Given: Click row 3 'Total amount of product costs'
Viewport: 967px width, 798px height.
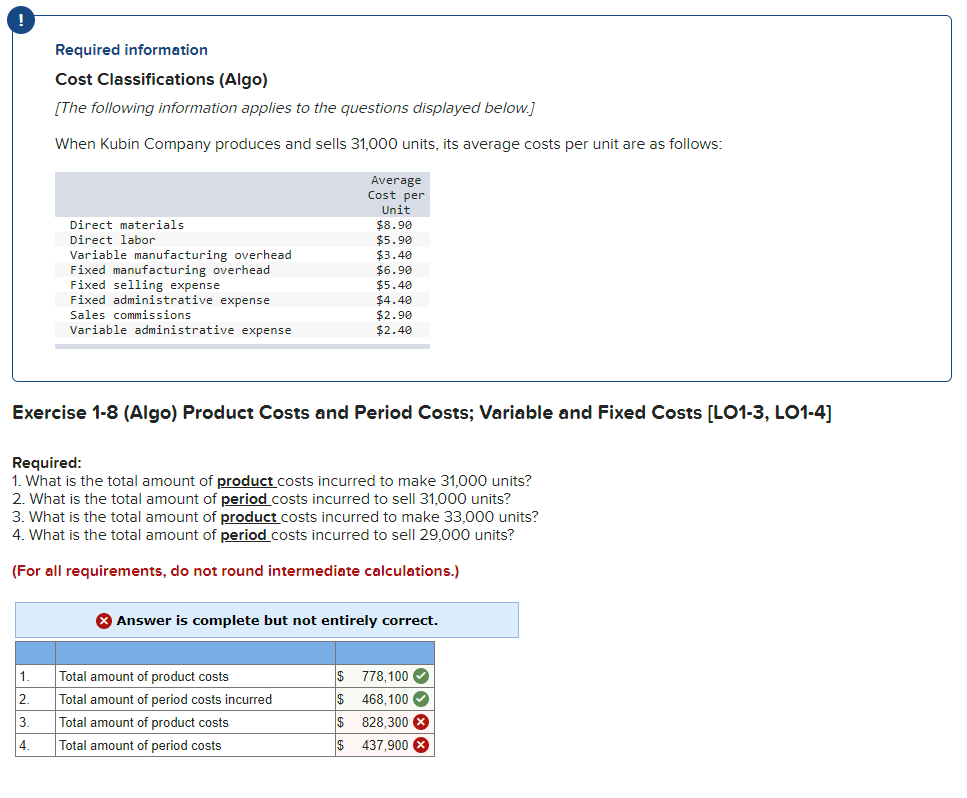Looking at the screenshot, I should (144, 722).
